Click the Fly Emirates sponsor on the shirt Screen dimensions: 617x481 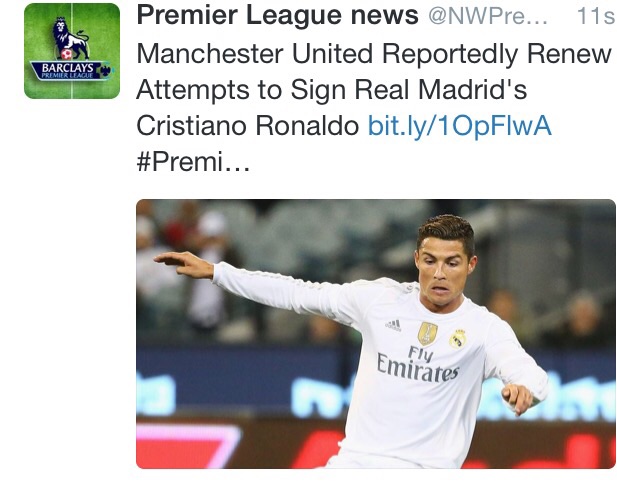418,364
